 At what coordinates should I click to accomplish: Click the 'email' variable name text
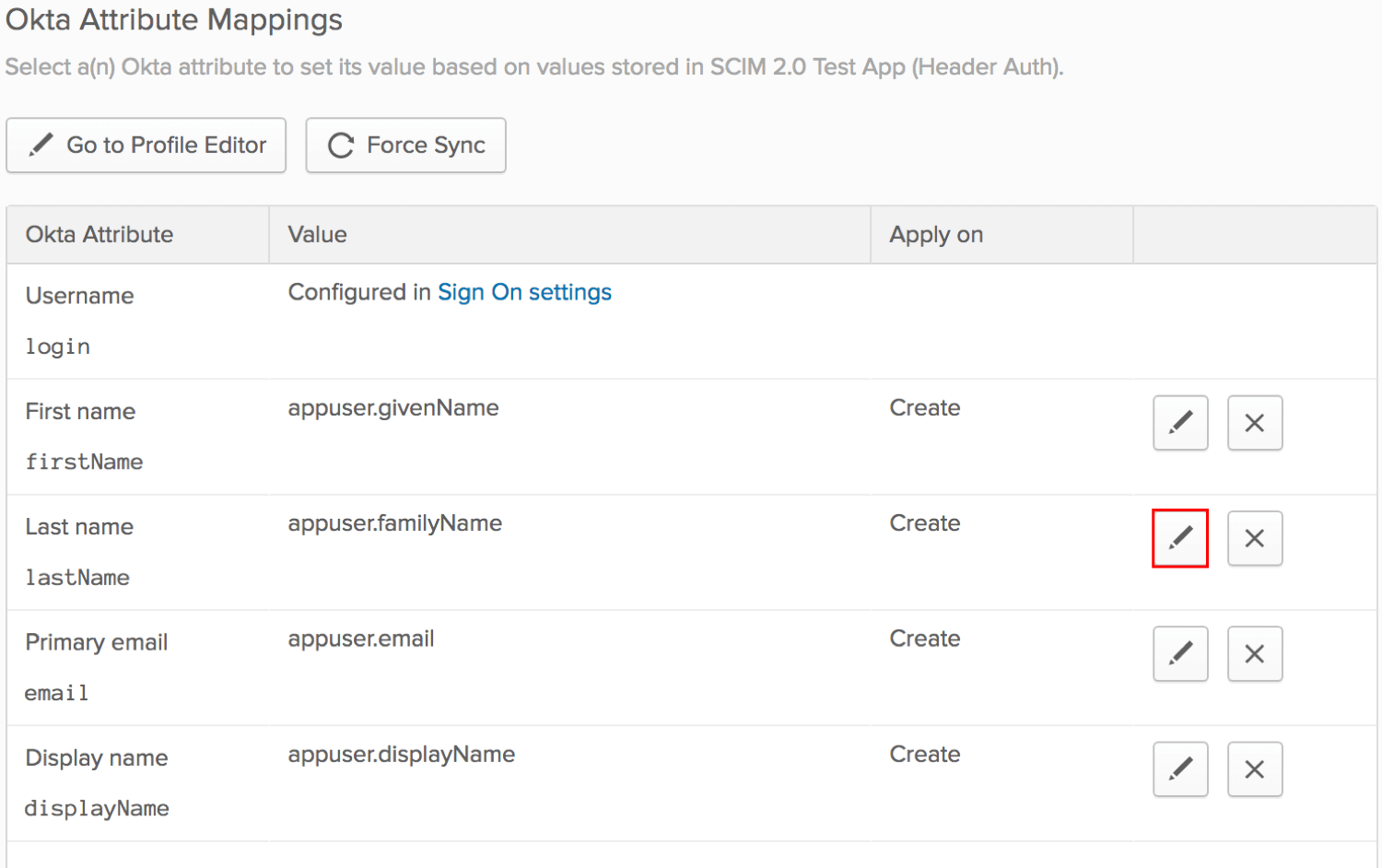[57, 693]
